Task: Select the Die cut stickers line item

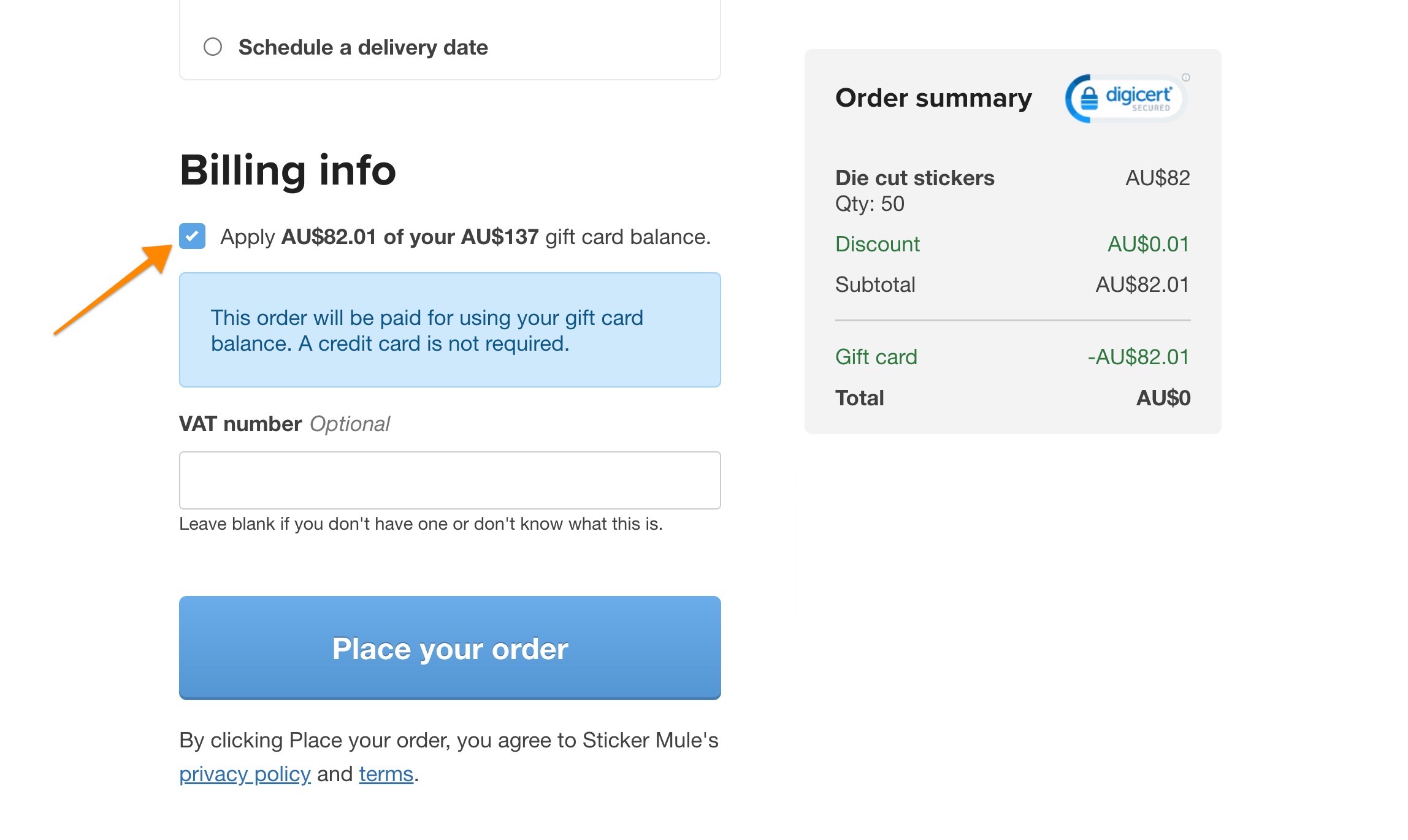Action: click(x=914, y=178)
